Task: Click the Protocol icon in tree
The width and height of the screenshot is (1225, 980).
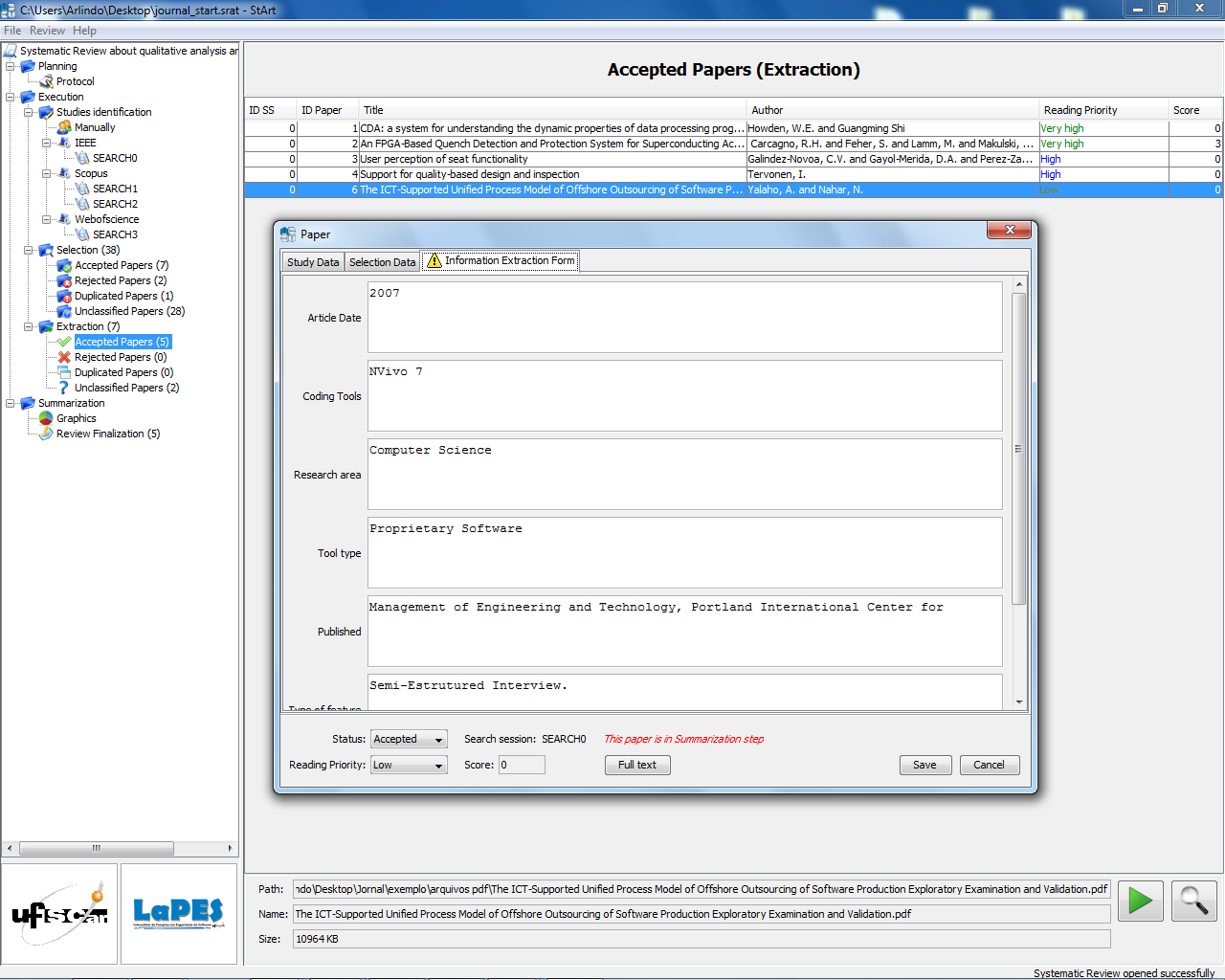Action: pyautogui.click(x=46, y=81)
